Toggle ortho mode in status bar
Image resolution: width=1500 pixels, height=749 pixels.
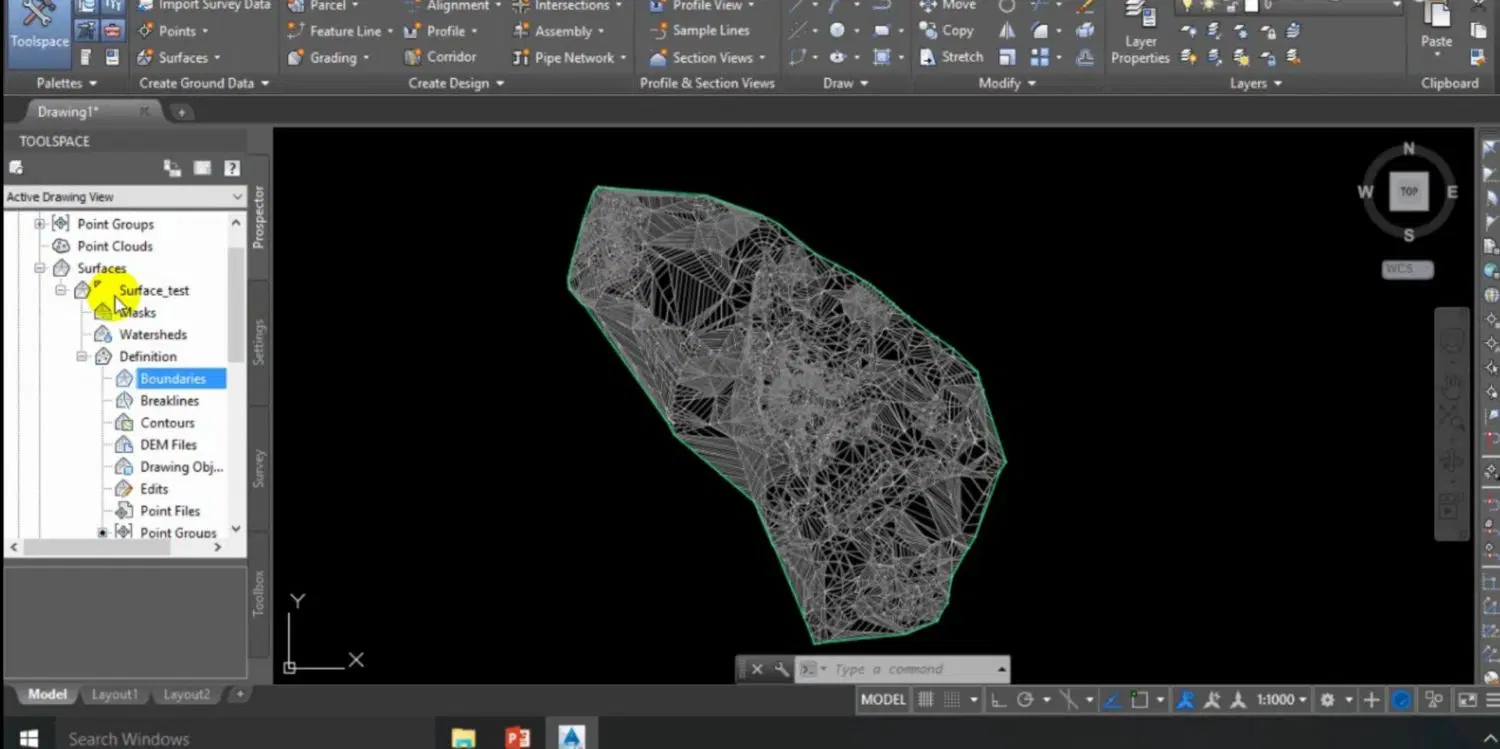[x=998, y=700]
